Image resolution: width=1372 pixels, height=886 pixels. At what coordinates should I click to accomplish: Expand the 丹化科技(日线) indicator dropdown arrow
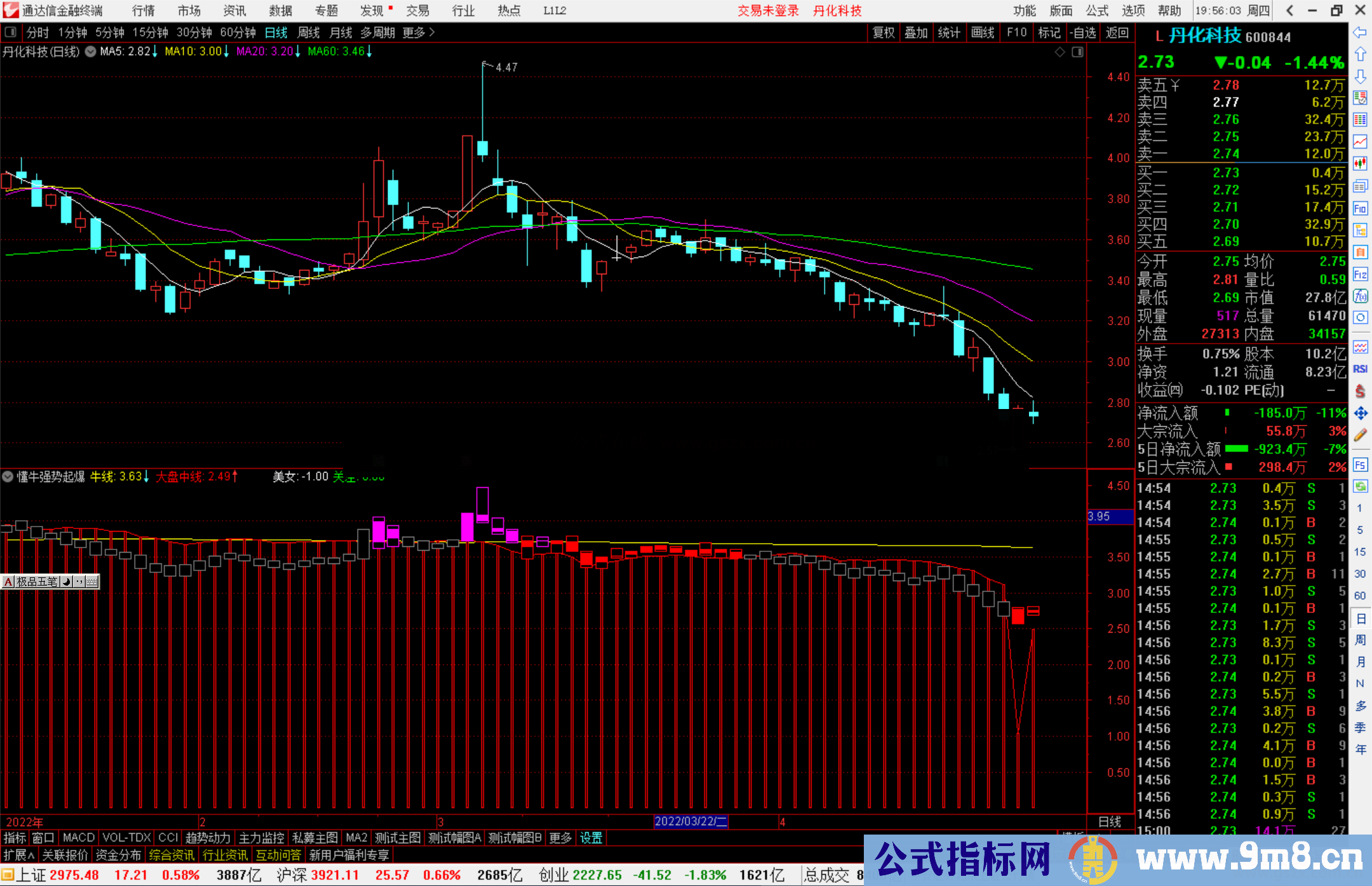pyautogui.click(x=90, y=51)
